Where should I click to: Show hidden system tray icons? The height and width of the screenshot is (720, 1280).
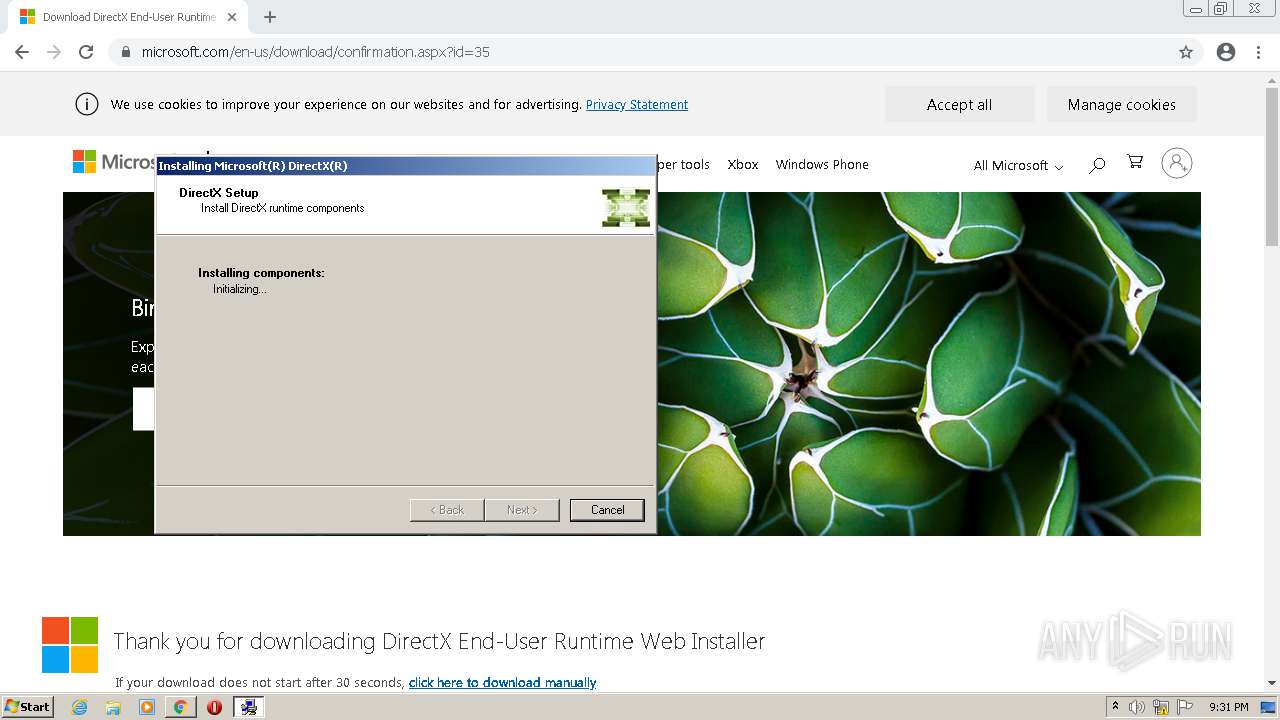[x=1116, y=707]
